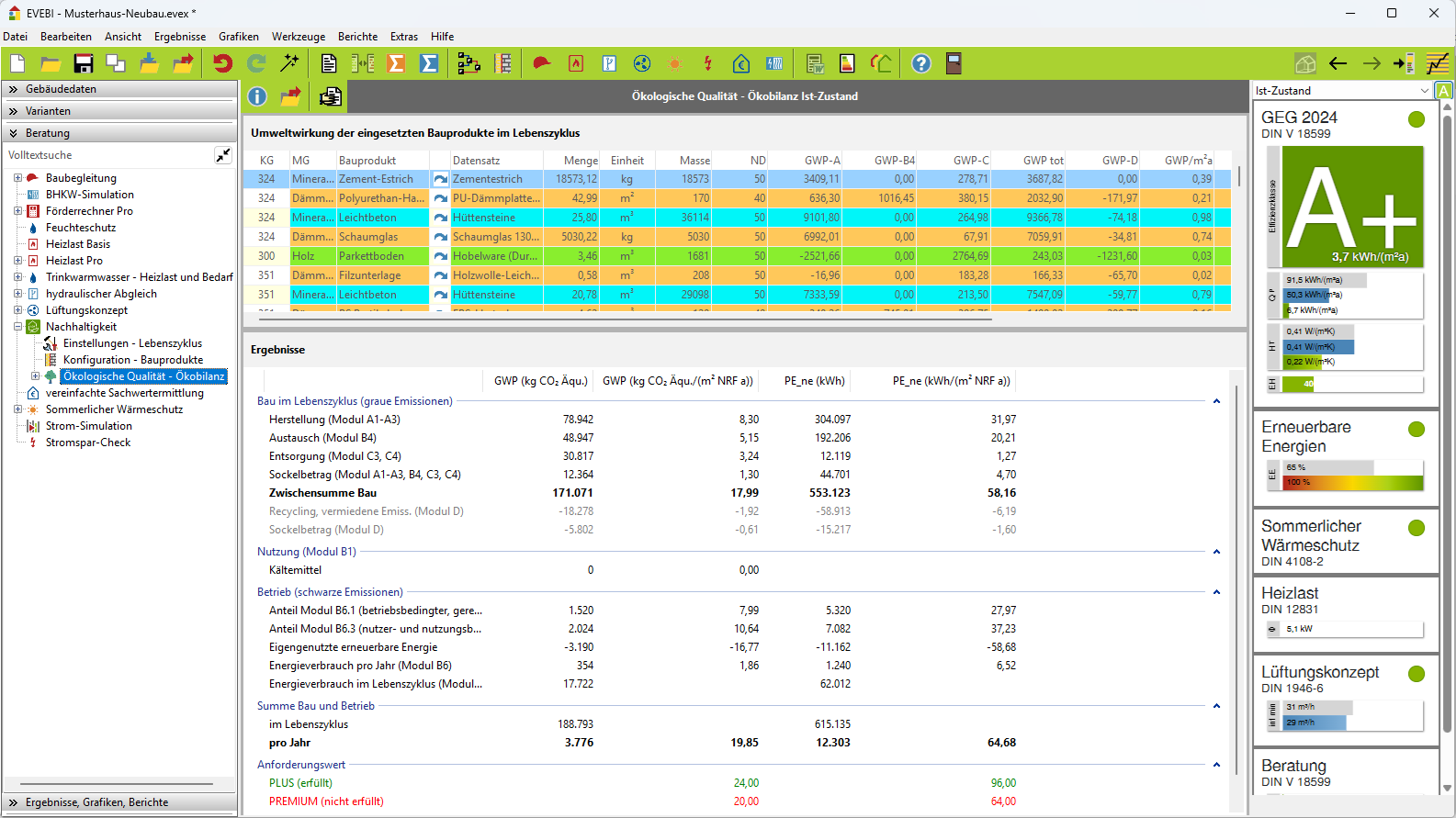Click the sun icon in the toolbar
The width and height of the screenshot is (1456, 818).
click(x=675, y=63)
